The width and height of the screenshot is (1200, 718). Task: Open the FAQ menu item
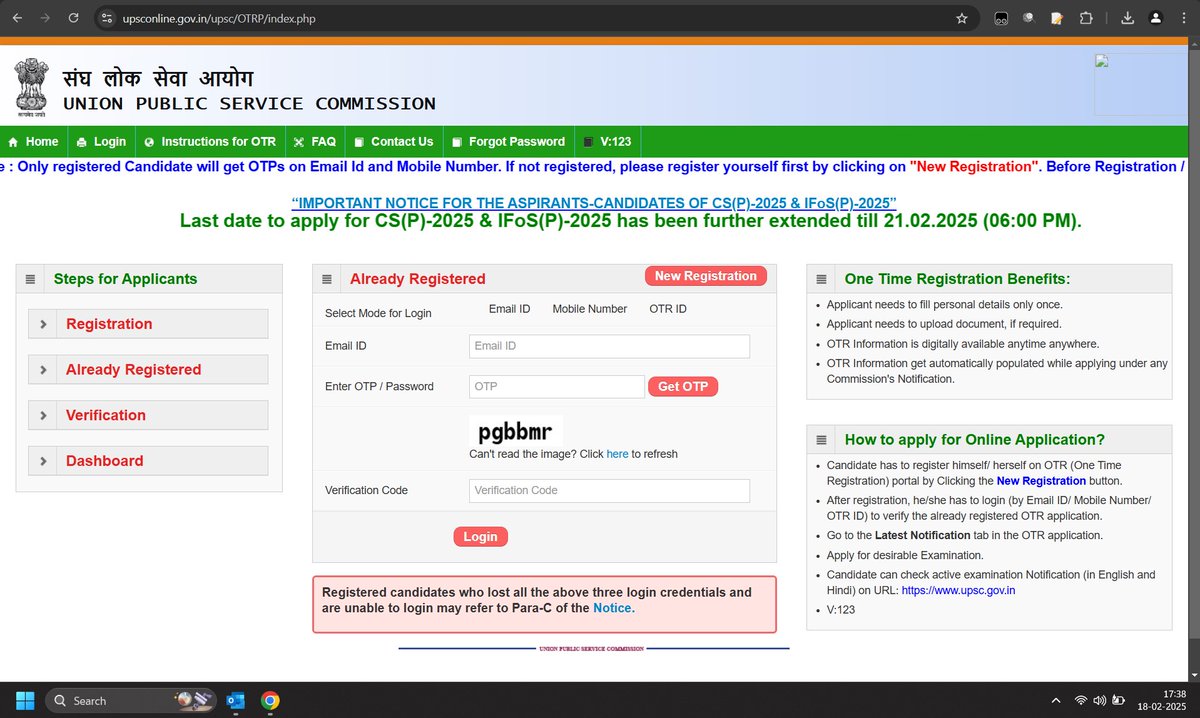(315, 142)
